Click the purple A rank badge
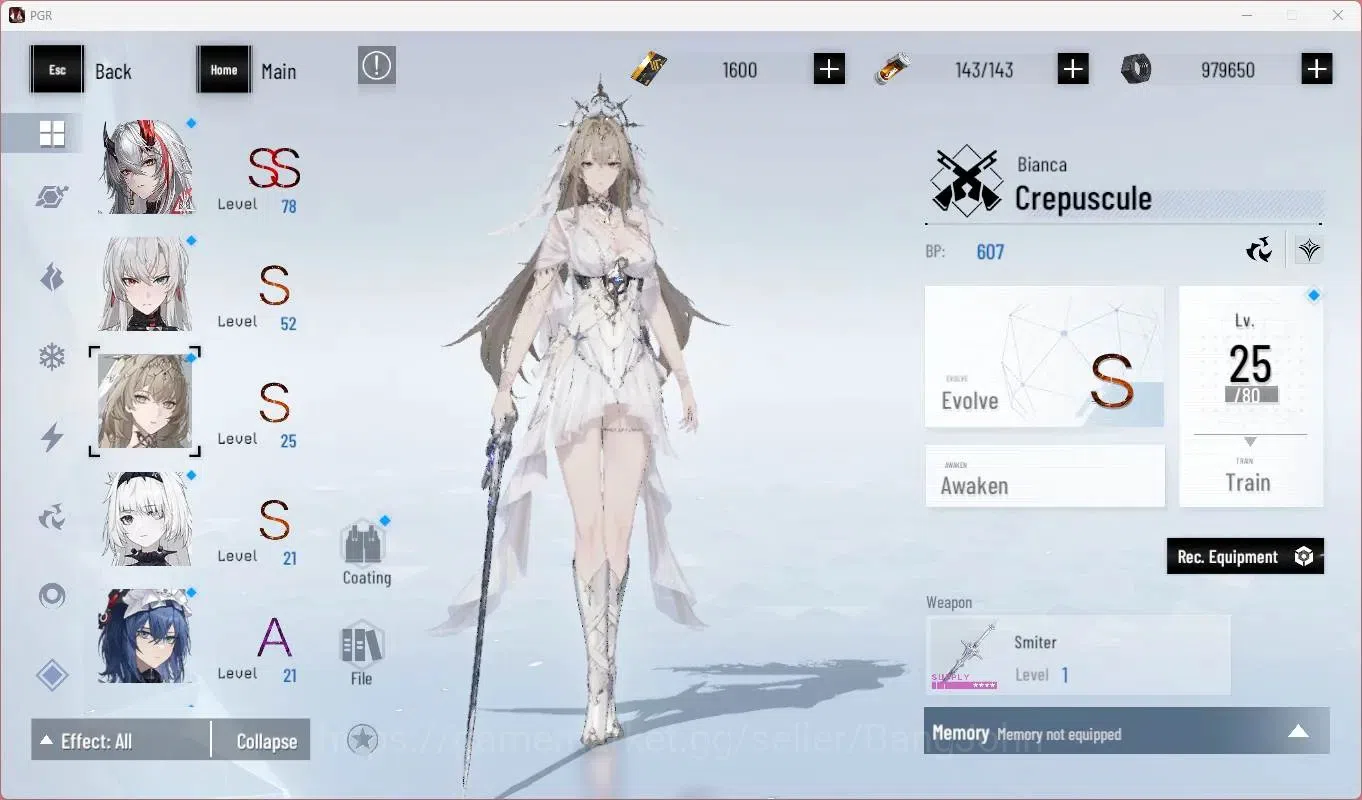The image size is (1362, 800). 274,637
